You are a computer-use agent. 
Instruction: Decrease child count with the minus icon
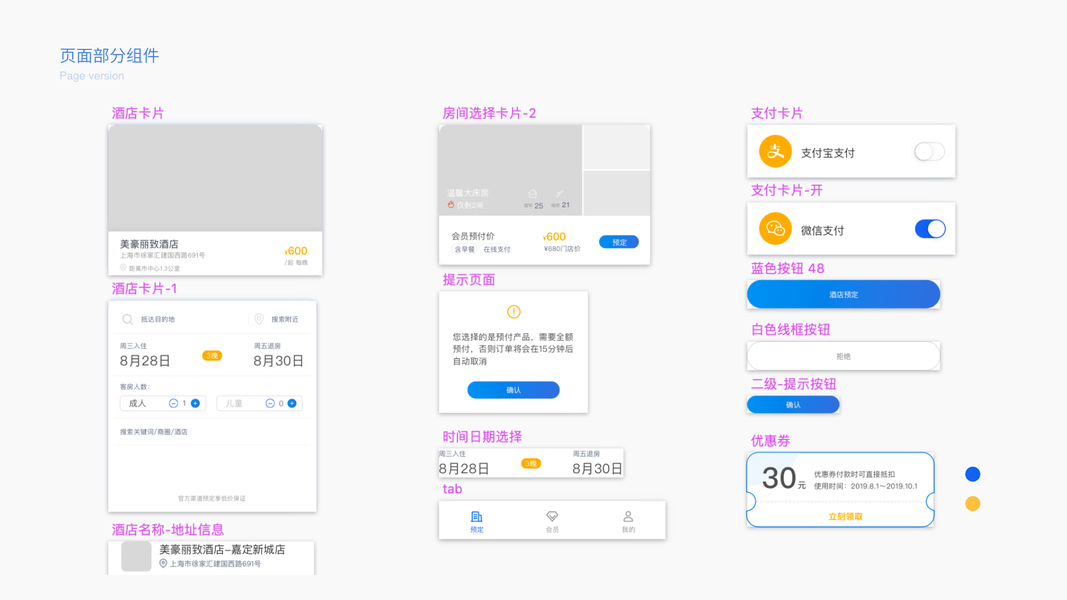[x=270, y=403]
